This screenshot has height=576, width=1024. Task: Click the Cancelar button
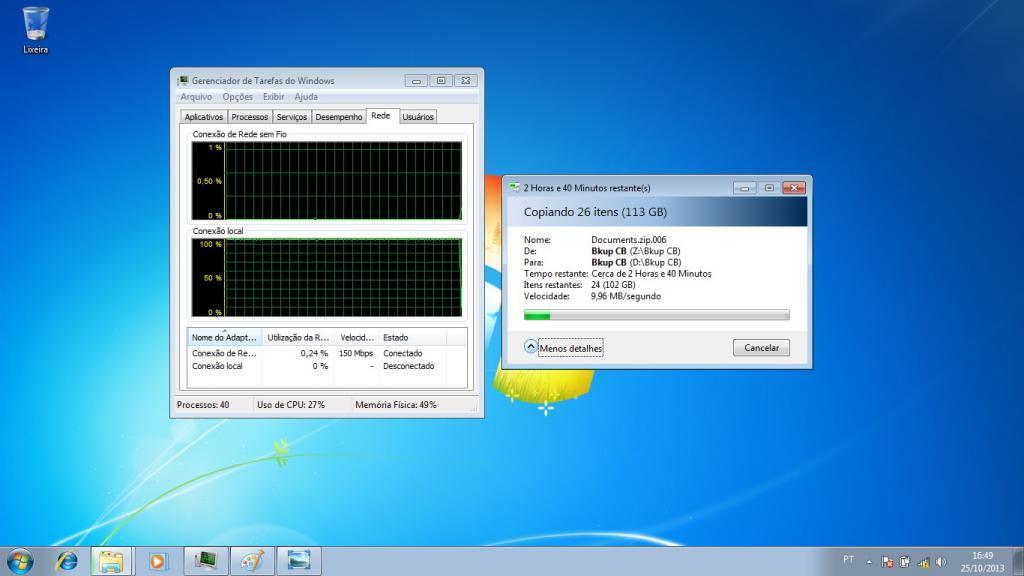click(x=761, y=347)
